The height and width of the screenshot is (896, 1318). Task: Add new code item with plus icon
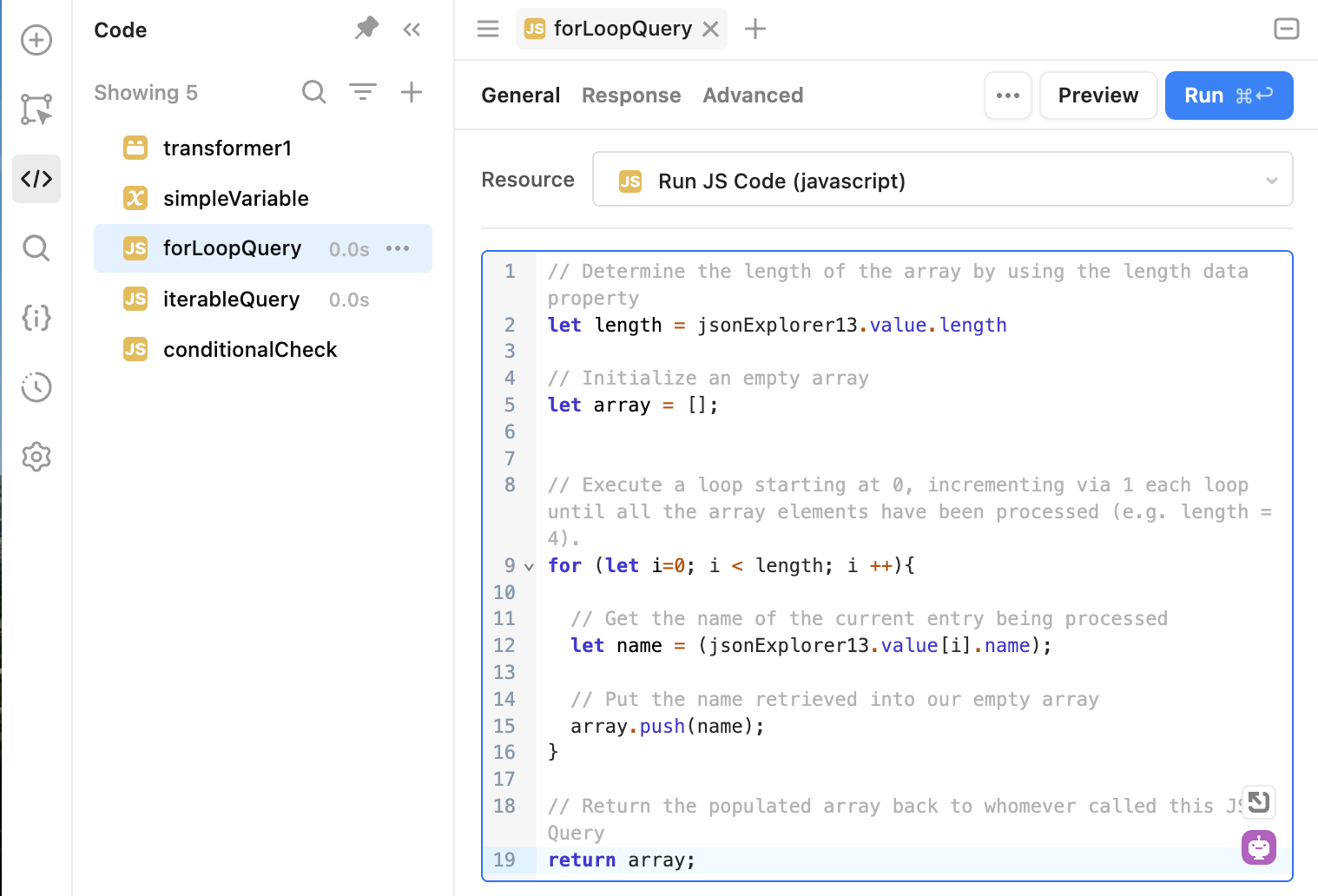pyautogui.click(x=412, y=91)
